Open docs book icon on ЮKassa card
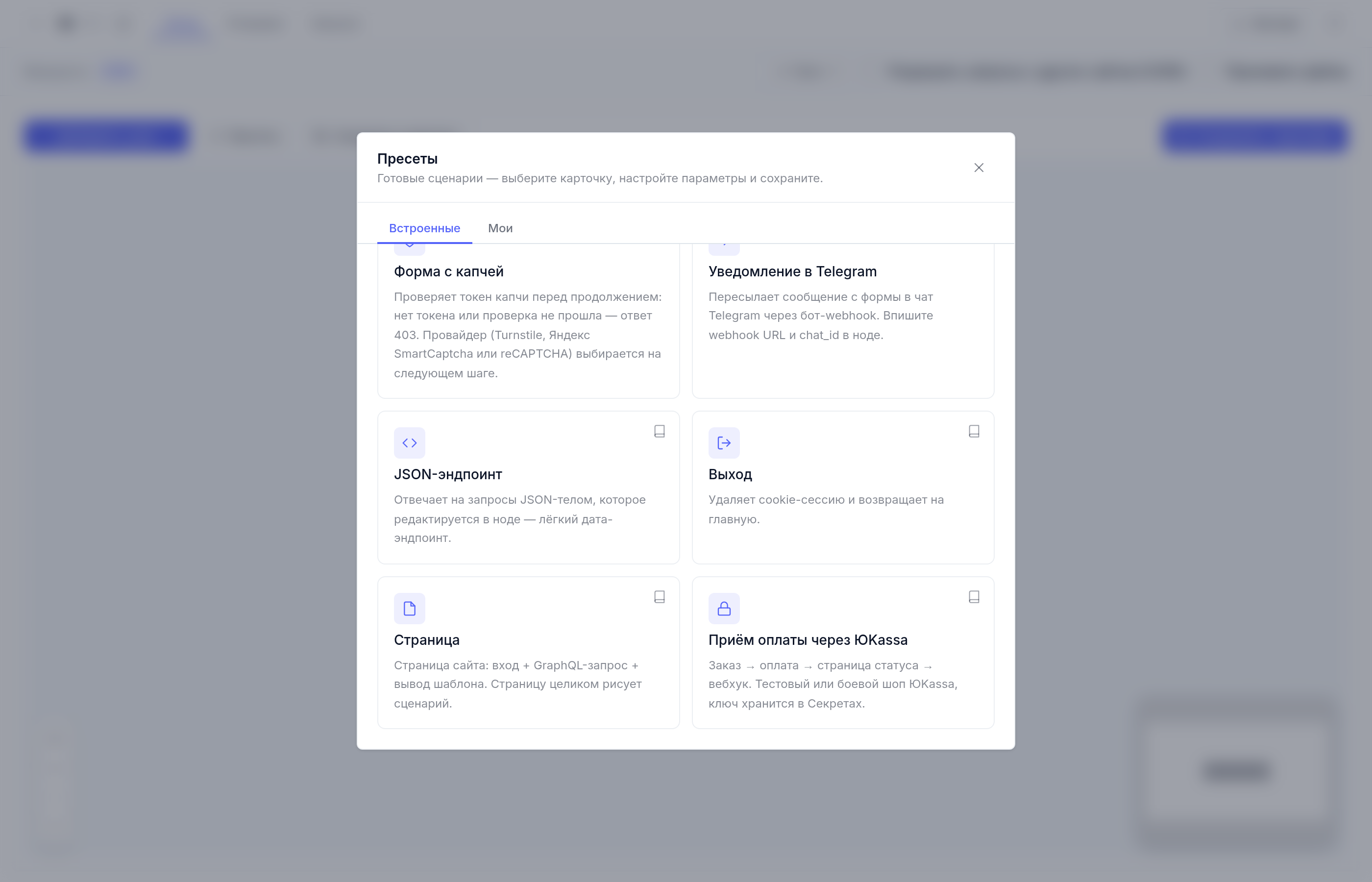This screenshot has height=882, width=1372. [974, 597]
